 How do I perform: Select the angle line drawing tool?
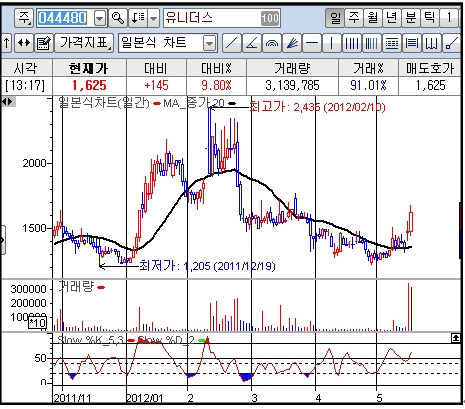tap(252, 43)
